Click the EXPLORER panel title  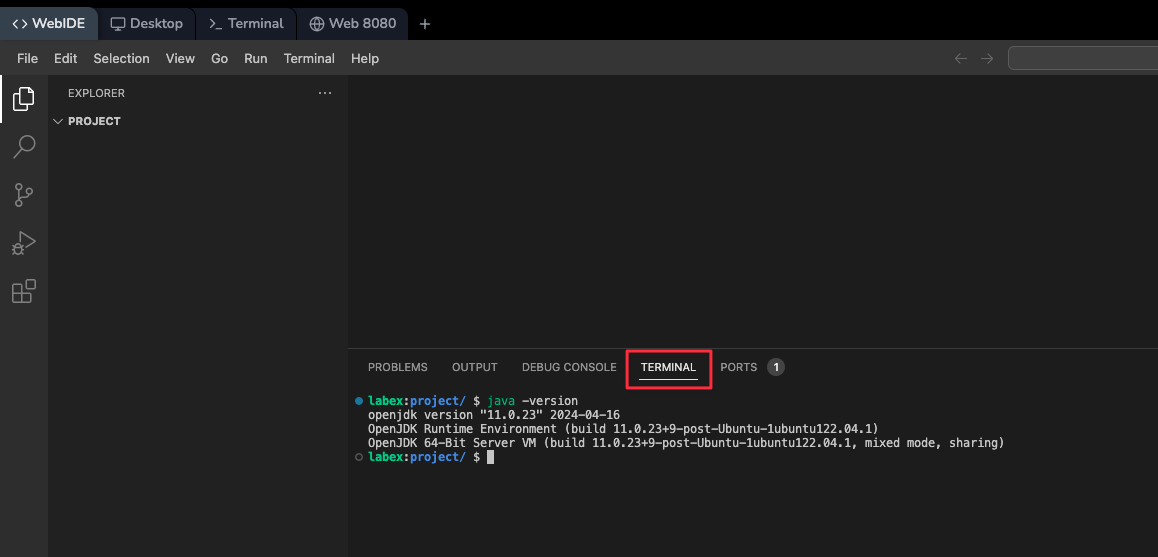tap(96, 93)
